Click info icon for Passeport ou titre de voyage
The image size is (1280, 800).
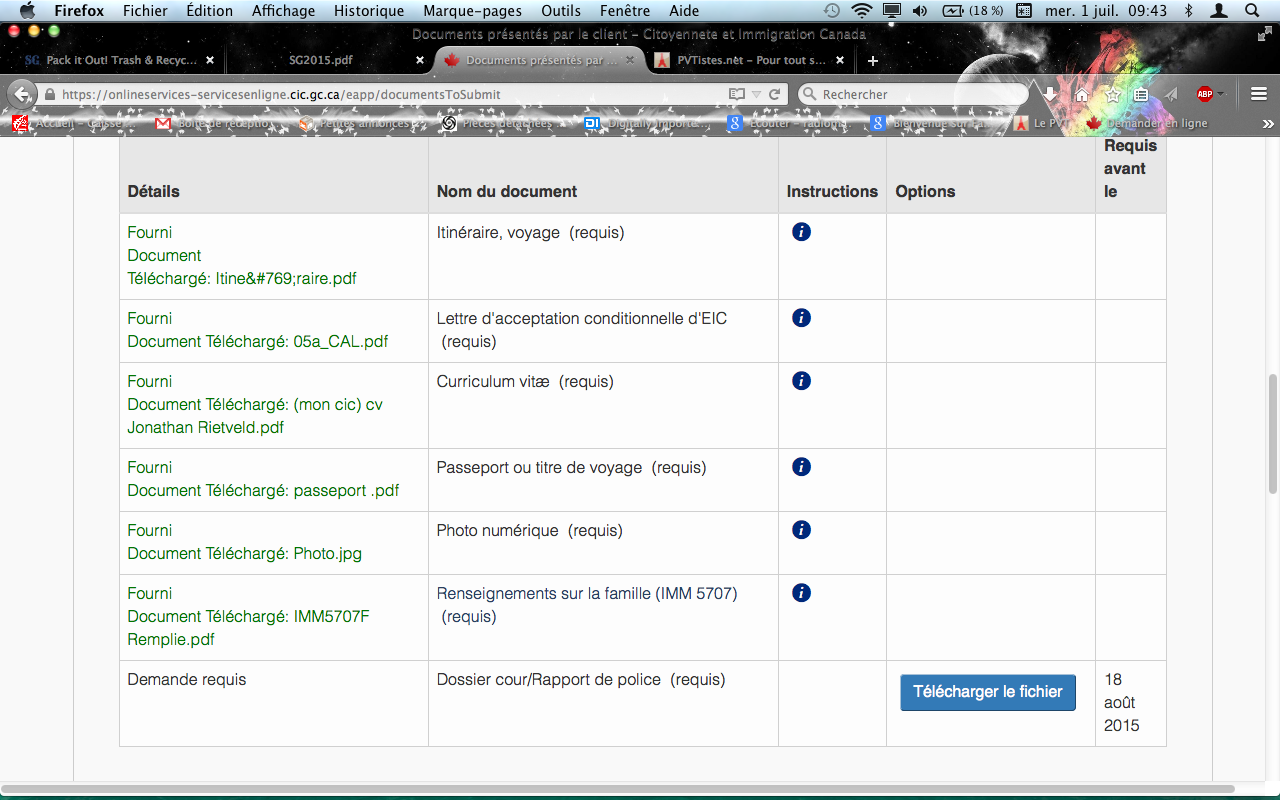coord(801,467)
